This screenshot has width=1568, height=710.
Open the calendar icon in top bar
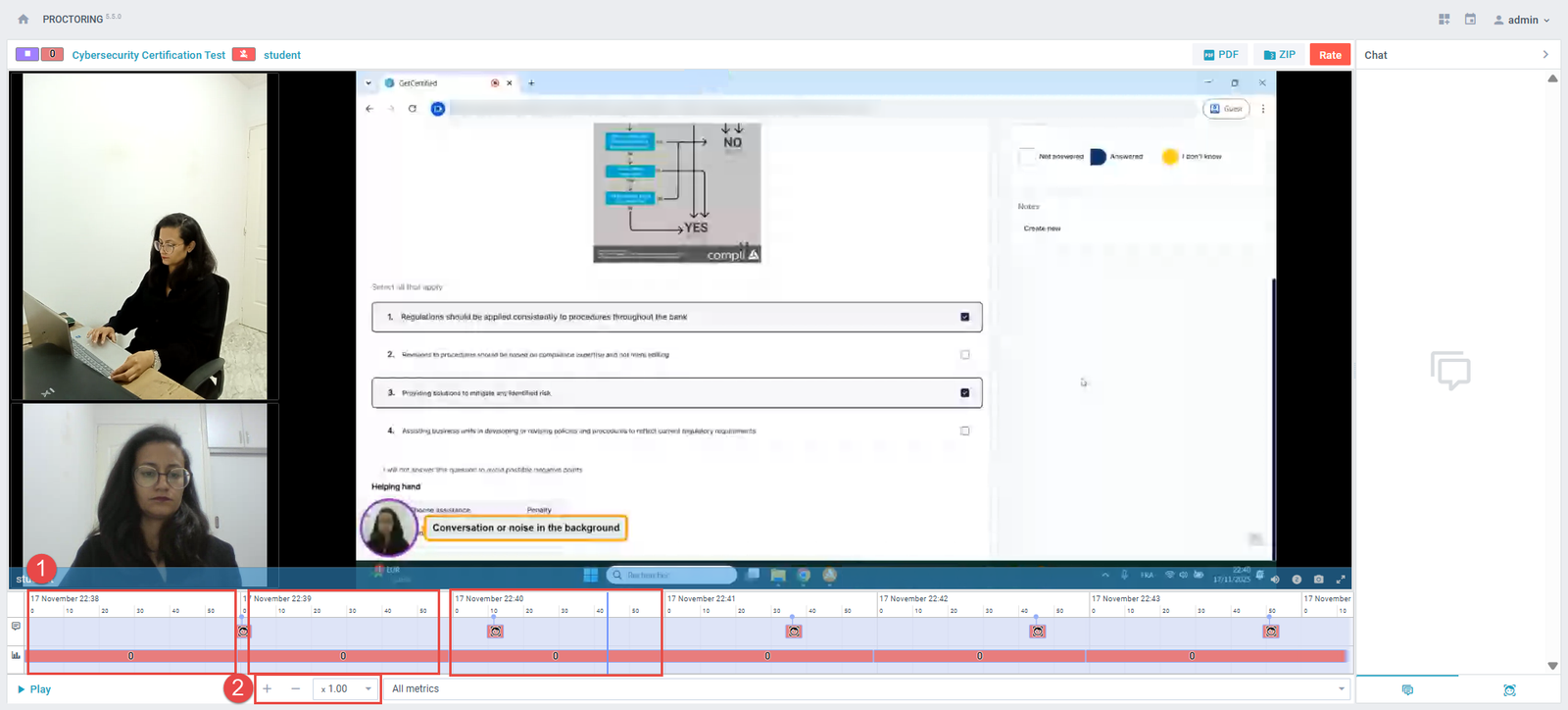[x=1470, y=20]
